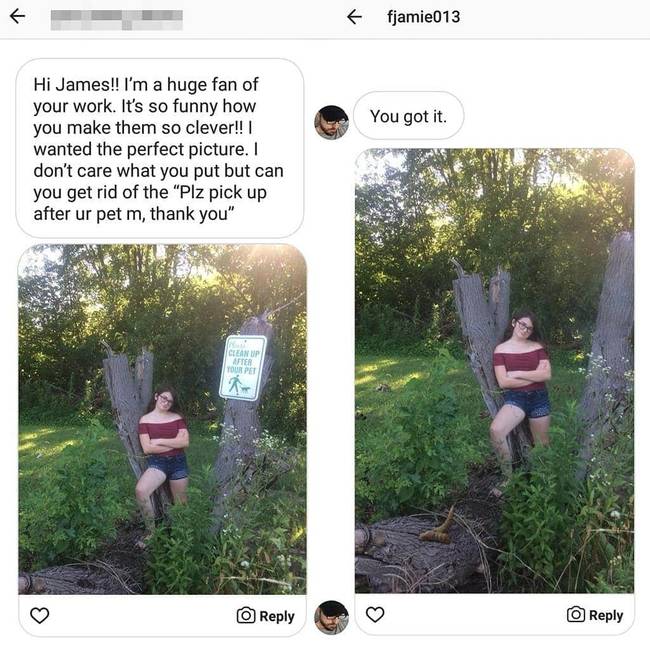
Task: Like the edited photo with the heart icon
Action: [x=375, y=614]
